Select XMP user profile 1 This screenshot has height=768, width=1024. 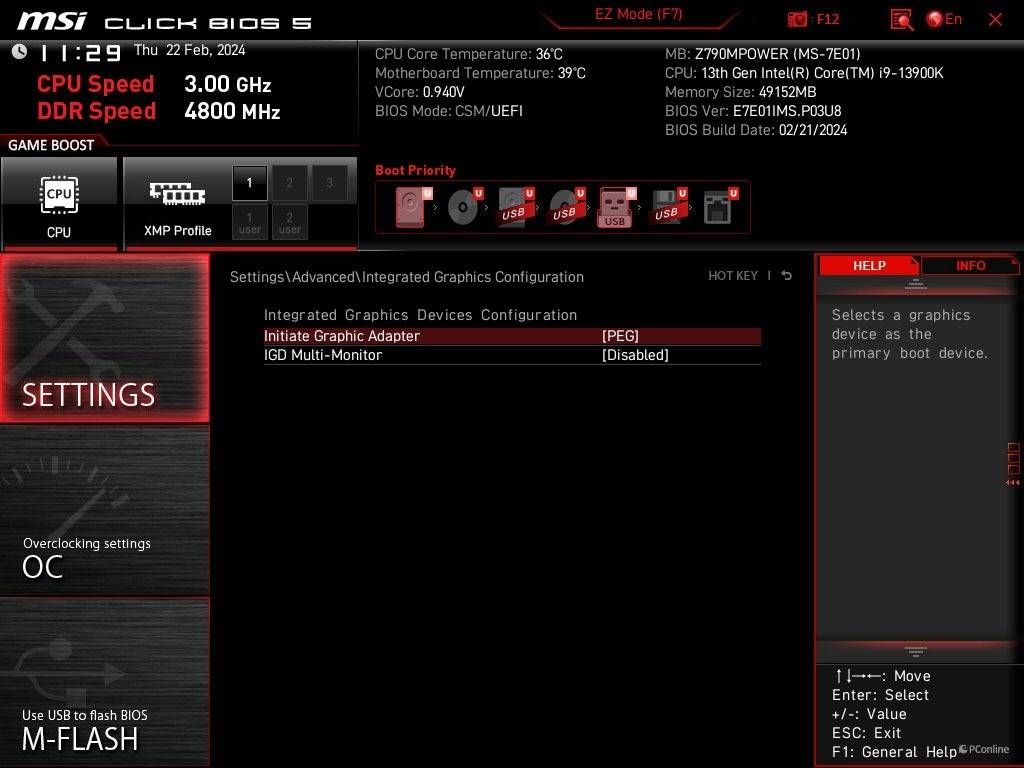pyautogui.click(x=249, y=222)
